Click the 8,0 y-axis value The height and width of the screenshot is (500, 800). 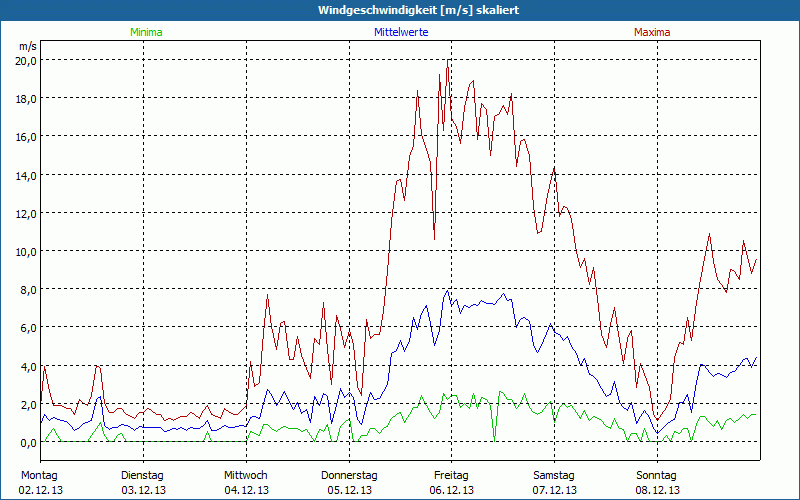(25, 290)
